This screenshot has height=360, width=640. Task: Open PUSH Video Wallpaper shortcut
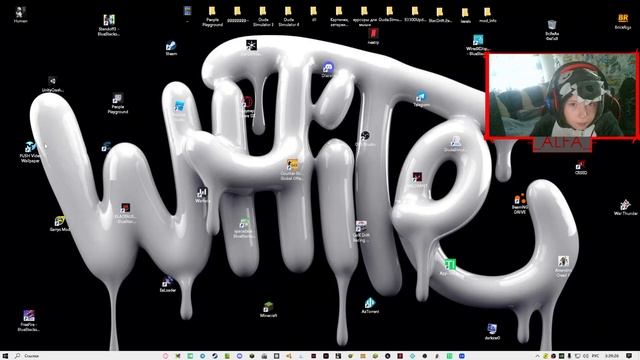[x=30, y=152]
